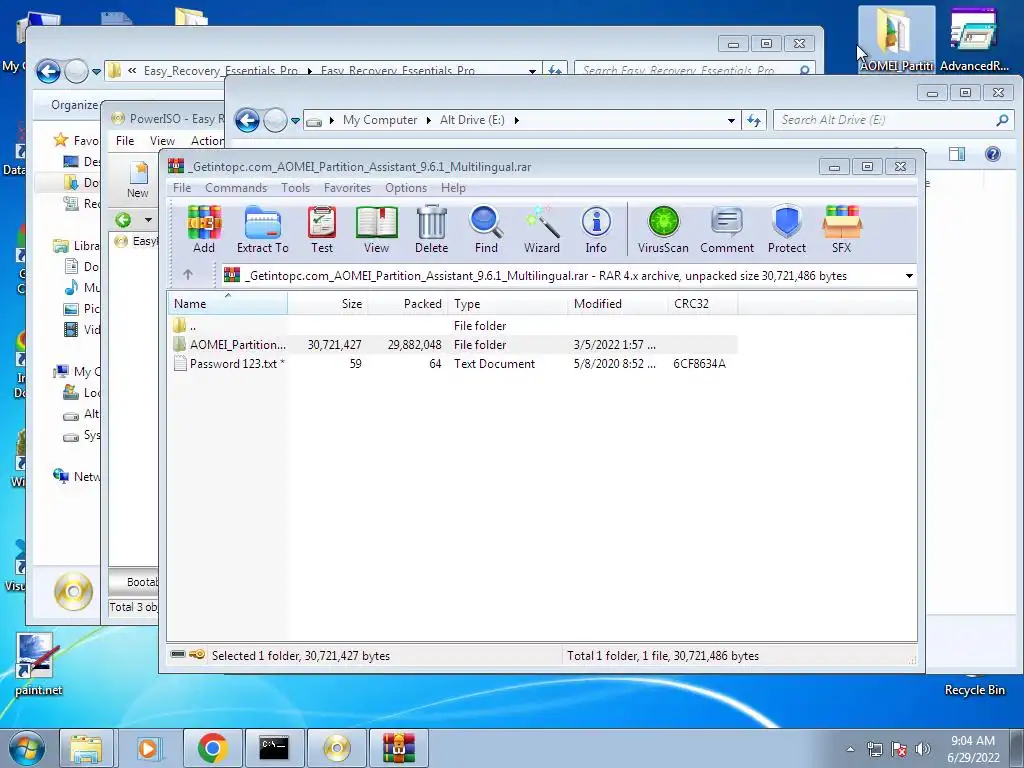This screenshot has width=1024, height=768.
Task: Click volume speaker tray icon
Action: (922, 748)
